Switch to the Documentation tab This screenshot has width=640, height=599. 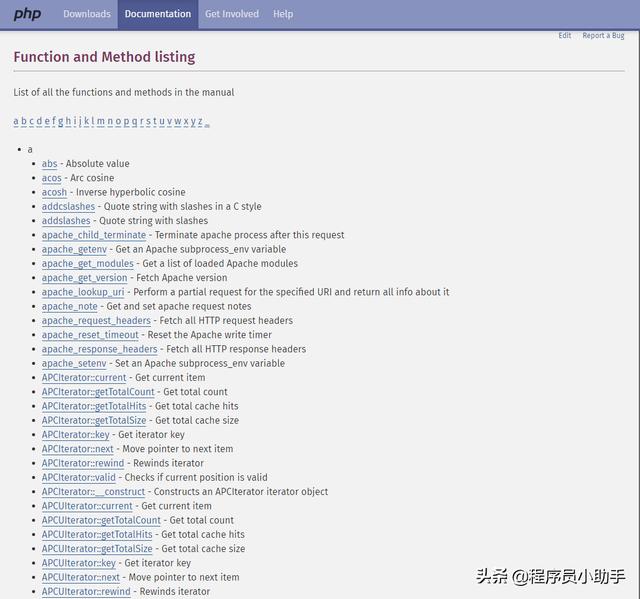[158, 14]
